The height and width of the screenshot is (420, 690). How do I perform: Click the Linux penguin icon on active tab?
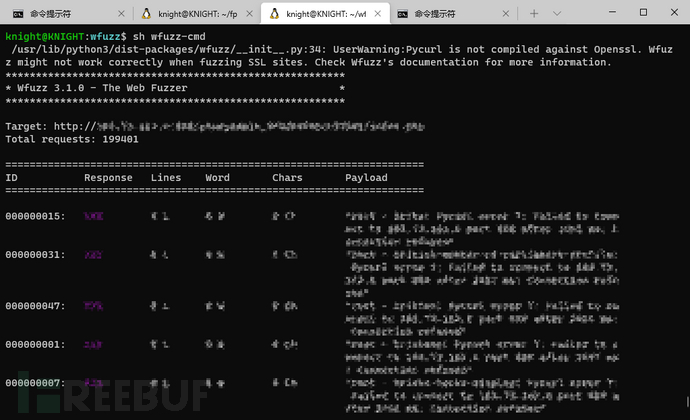pos(275,14)
